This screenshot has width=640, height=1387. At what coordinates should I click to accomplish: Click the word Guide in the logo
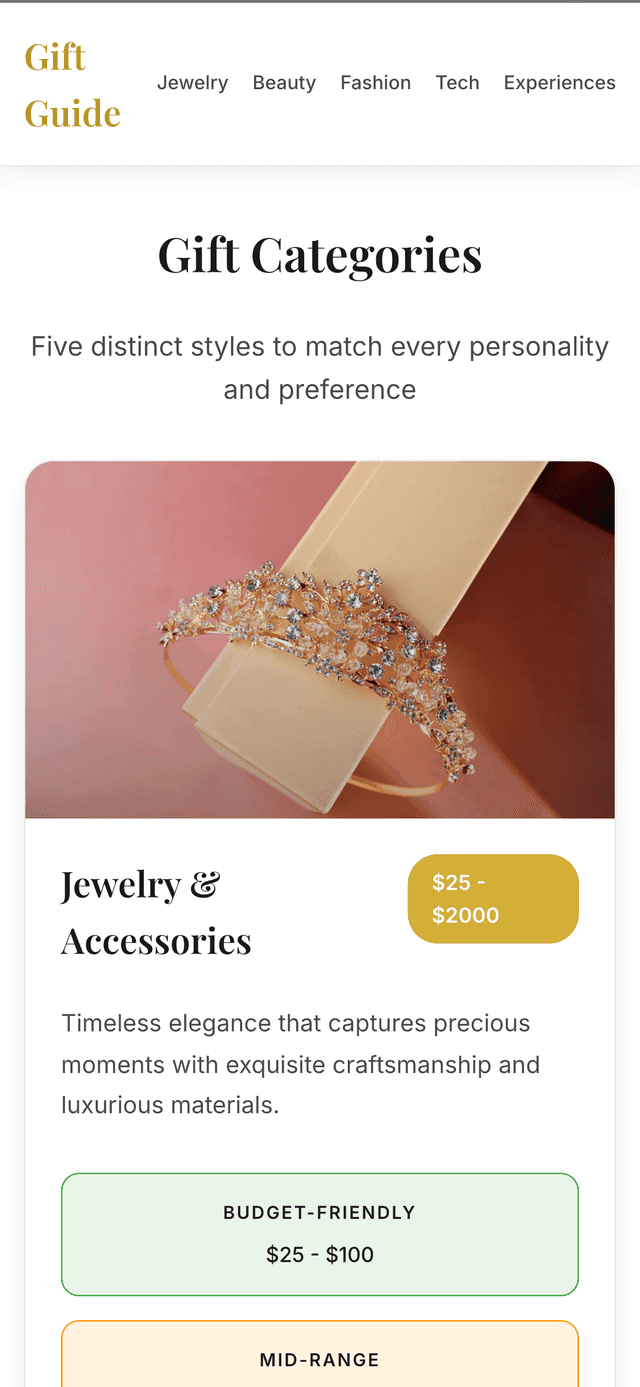click(x=72, y=113)
